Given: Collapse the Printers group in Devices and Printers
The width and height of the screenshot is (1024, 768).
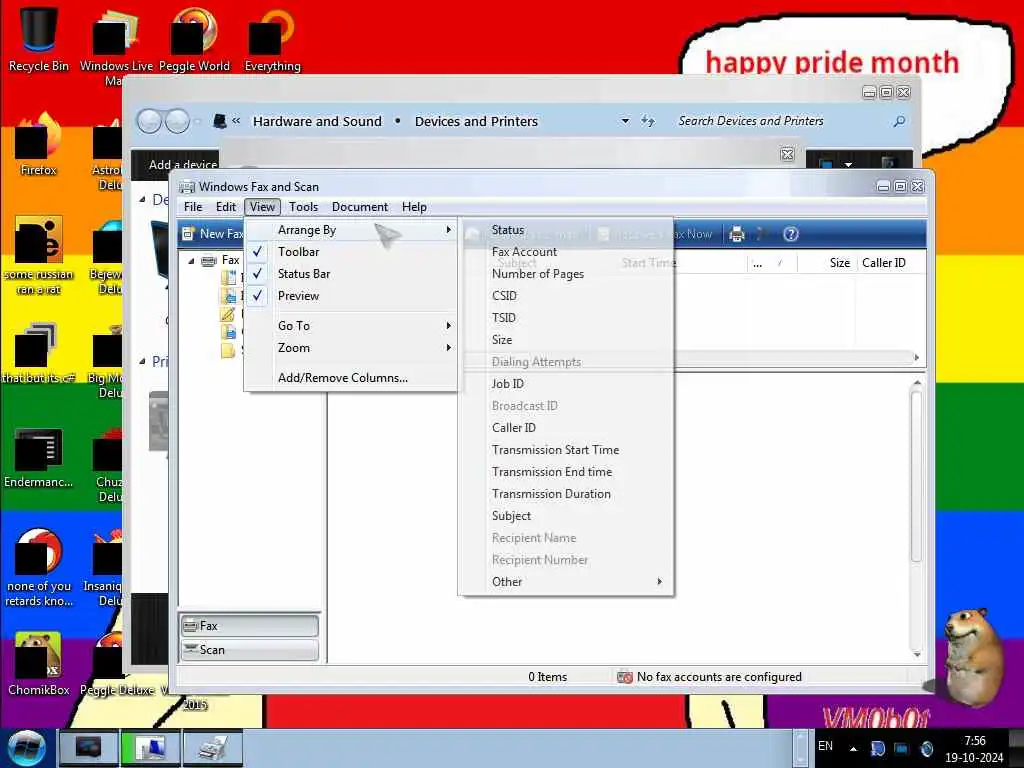Looking at the screenshot, I should 142,360.
